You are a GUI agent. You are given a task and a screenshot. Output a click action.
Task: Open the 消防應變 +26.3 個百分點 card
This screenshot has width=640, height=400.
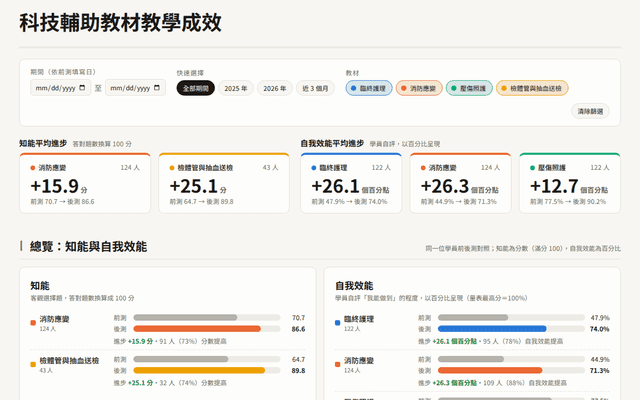coord(460,183)
